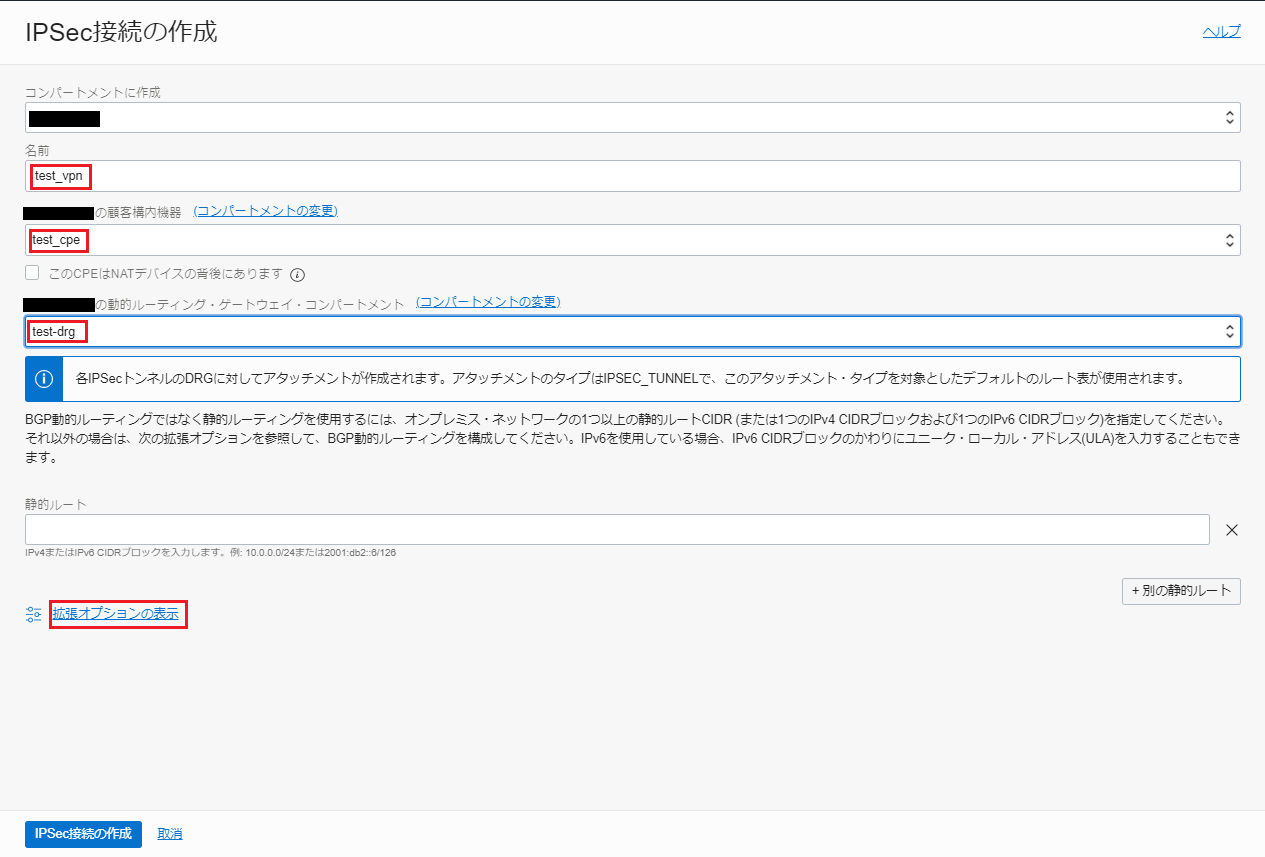Click the IPSec接続の作成 page heading
The width and height of the screenshot is (1265, 857).
(121, 32)
